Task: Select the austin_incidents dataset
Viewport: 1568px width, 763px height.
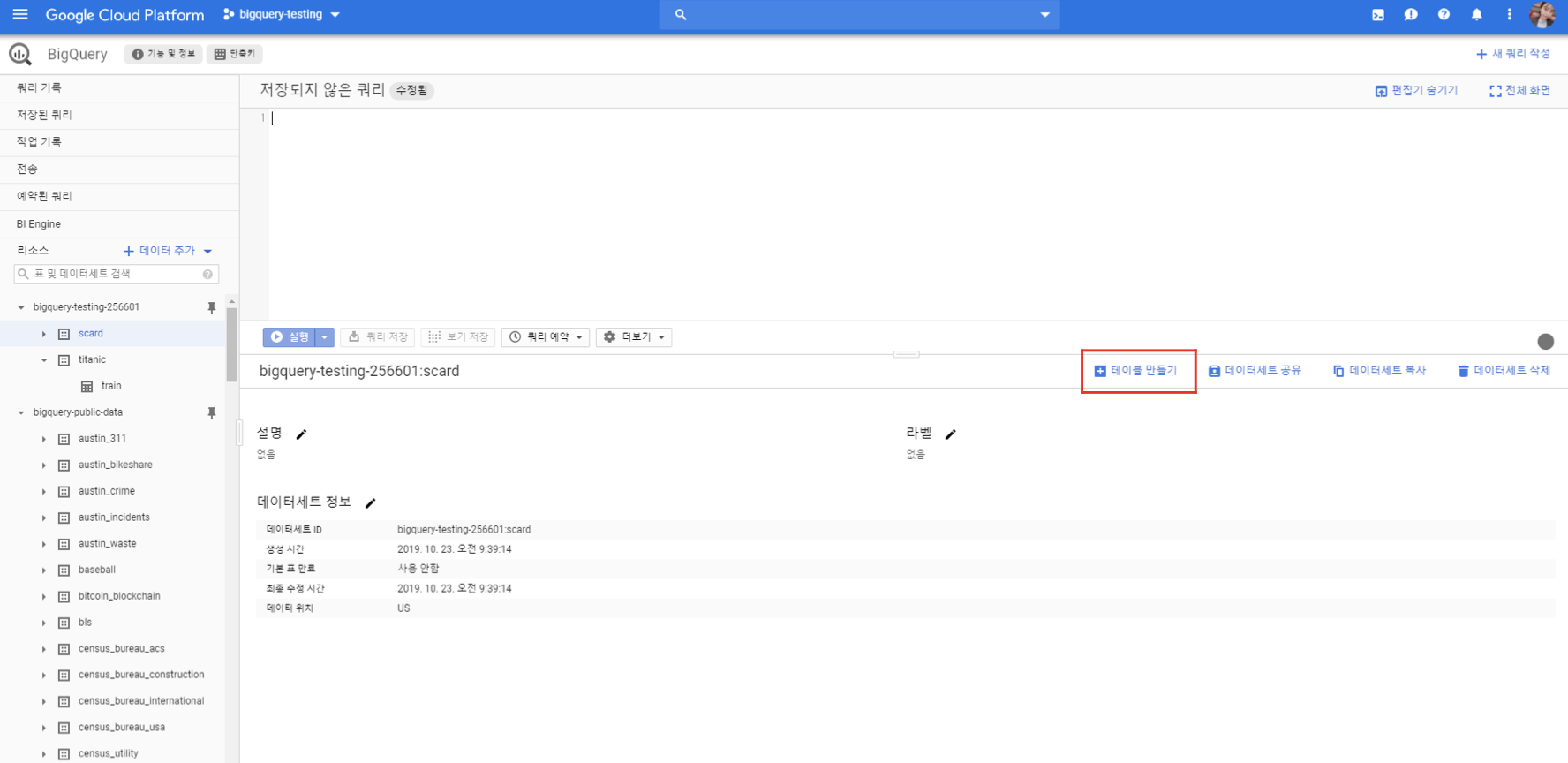Action: click(x=114, y=517)
